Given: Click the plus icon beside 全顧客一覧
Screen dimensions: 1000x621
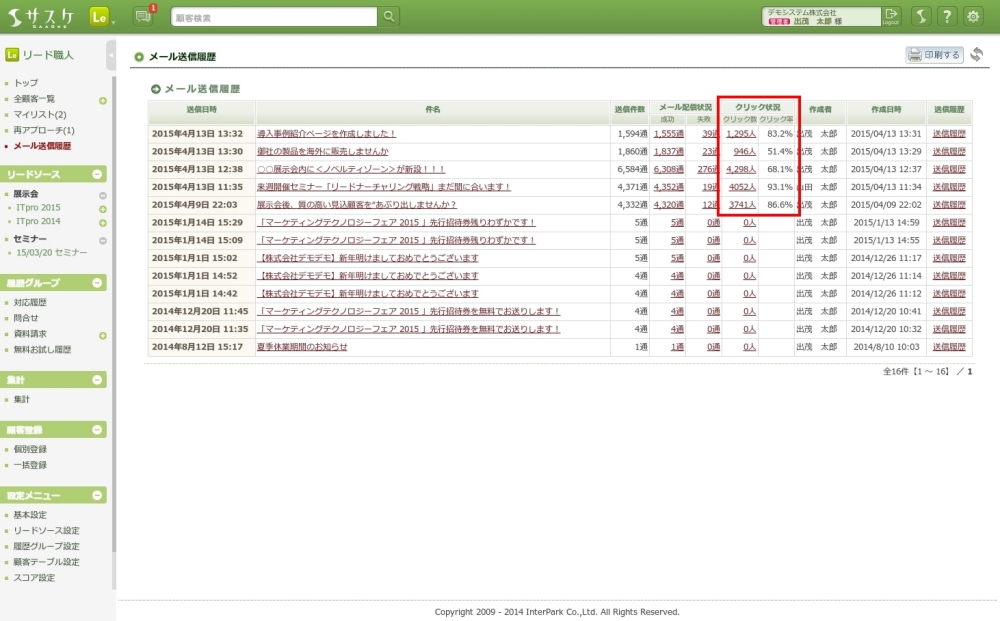Looking at the screenshot, I should (103, 100).
